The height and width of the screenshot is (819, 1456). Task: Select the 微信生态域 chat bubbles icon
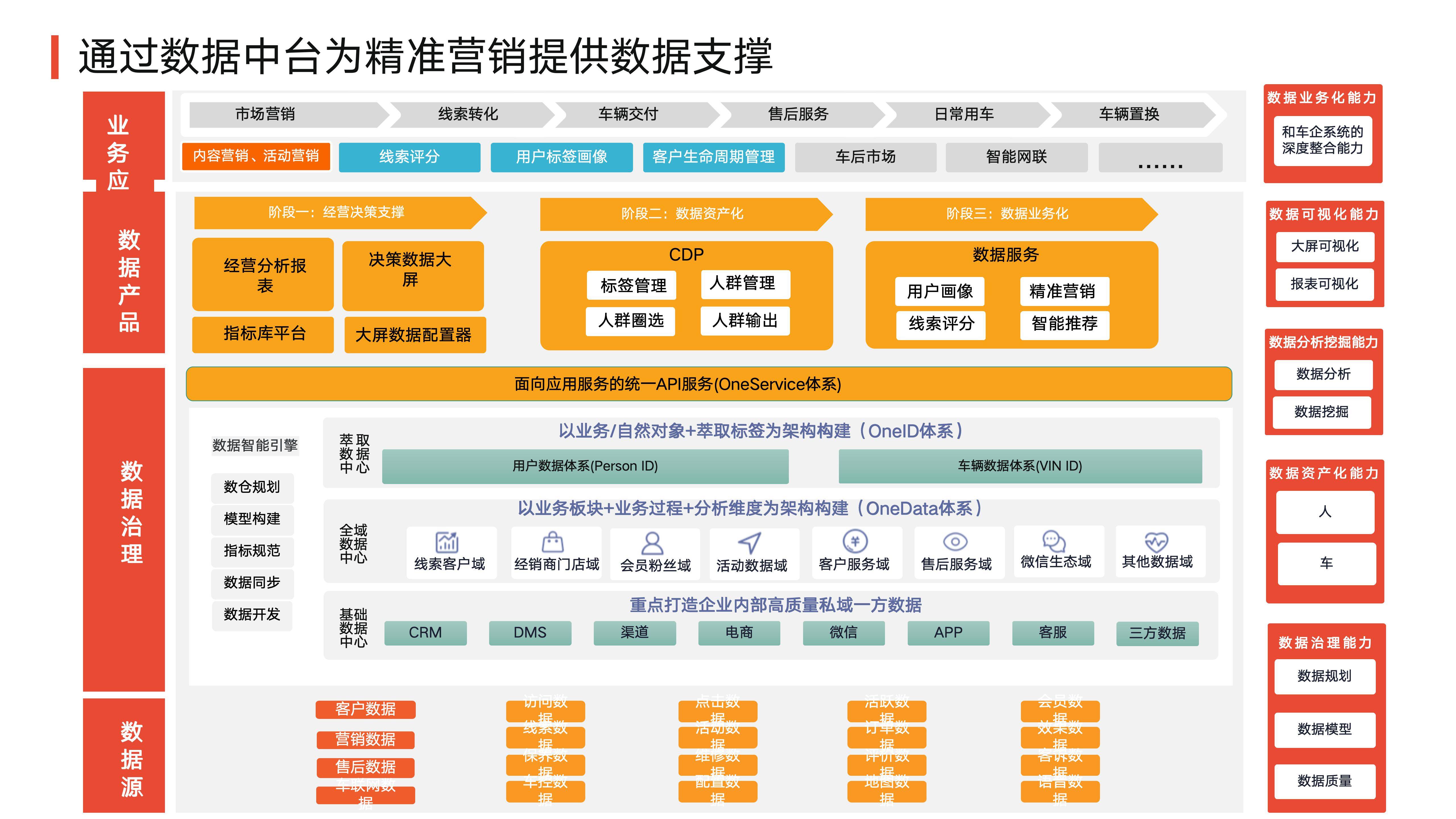tap(1053, 541)
